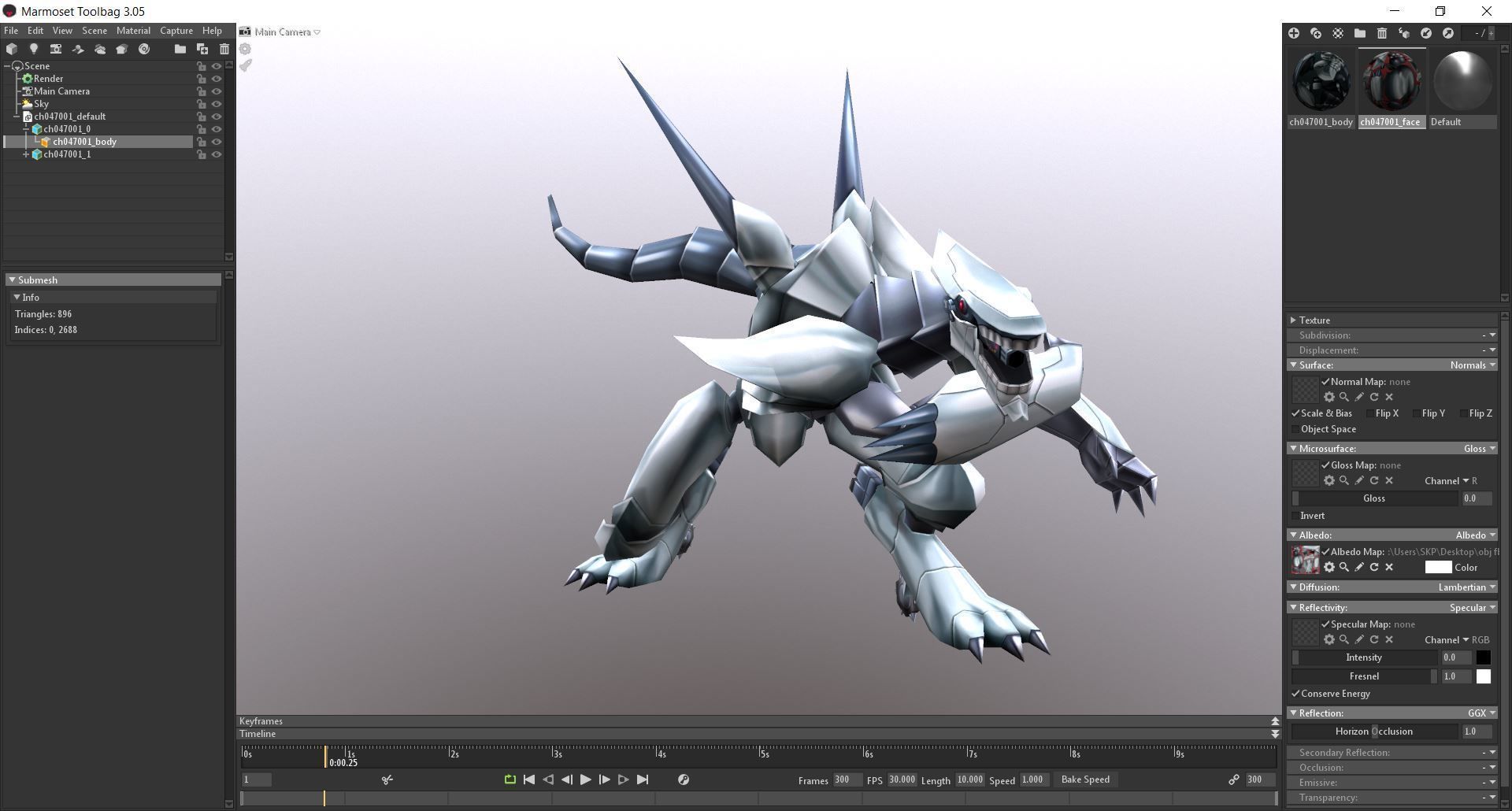Screen dimensions: 1512x811
Task: Export the material with outward arrow
Action: click(x=1448, y=33)
